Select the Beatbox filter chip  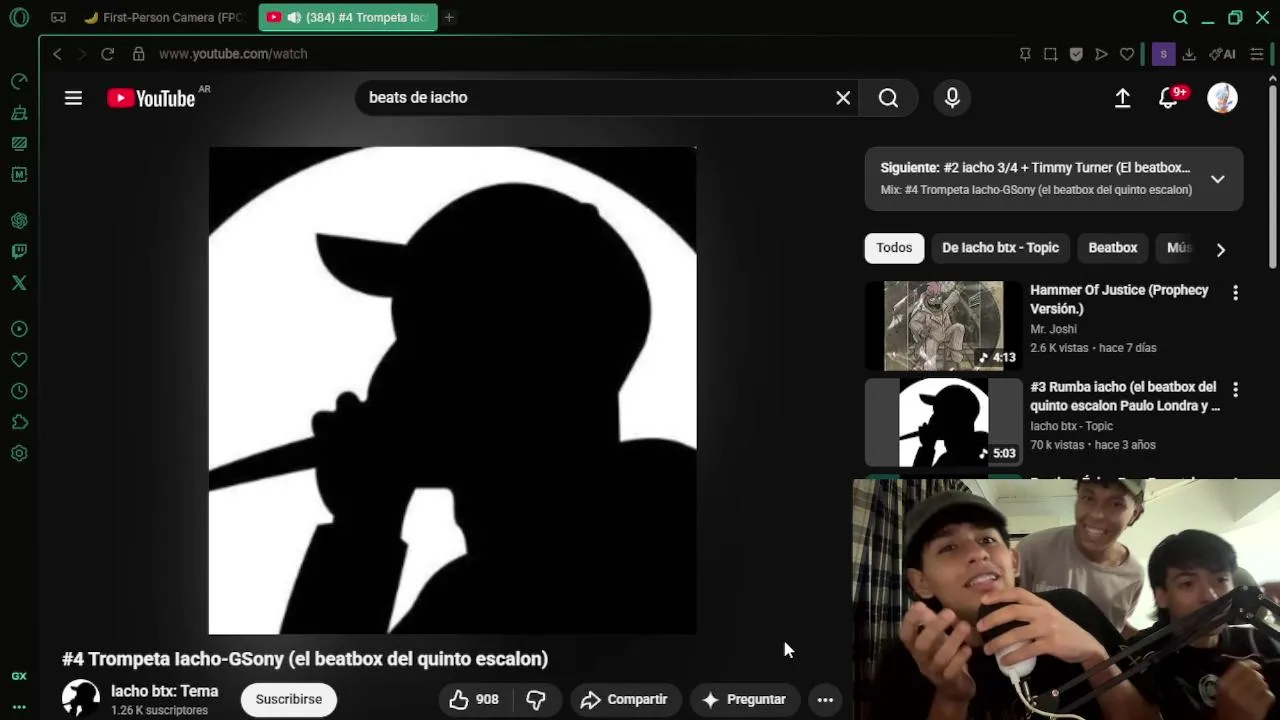point(1112,248)
